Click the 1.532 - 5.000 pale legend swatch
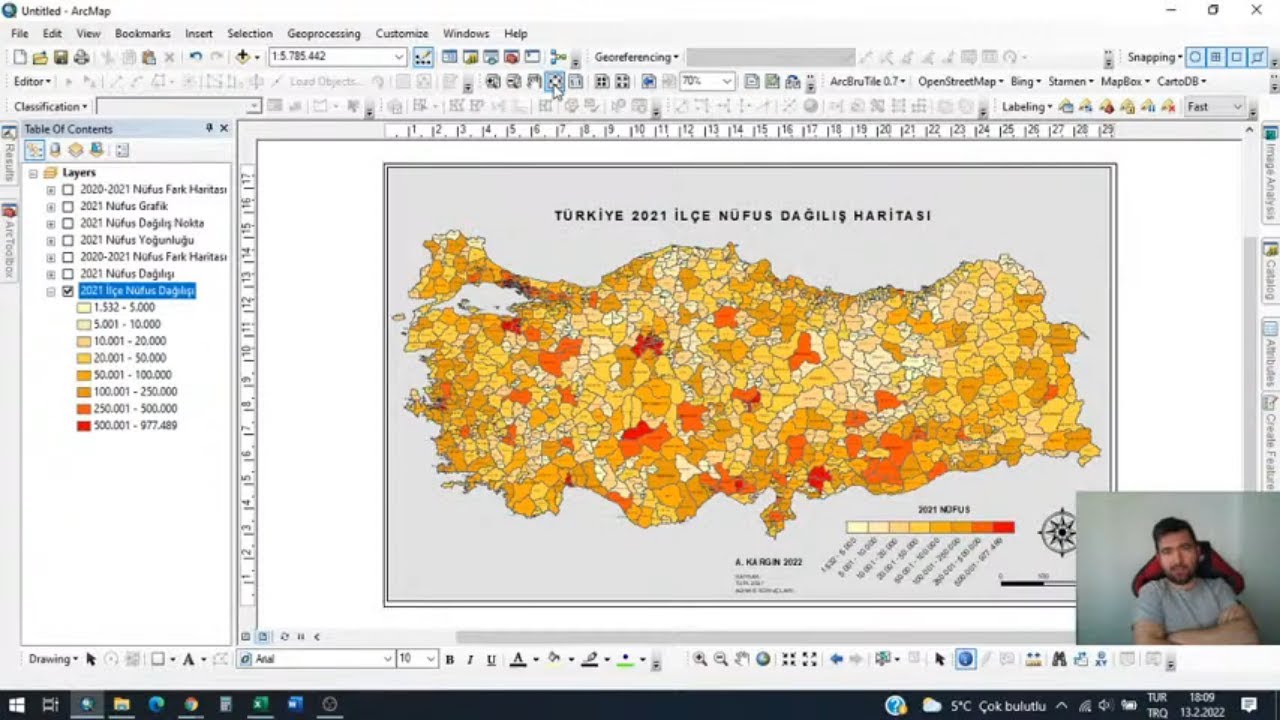This screenshot has height=720, width=1280. [x=83, y=308]
